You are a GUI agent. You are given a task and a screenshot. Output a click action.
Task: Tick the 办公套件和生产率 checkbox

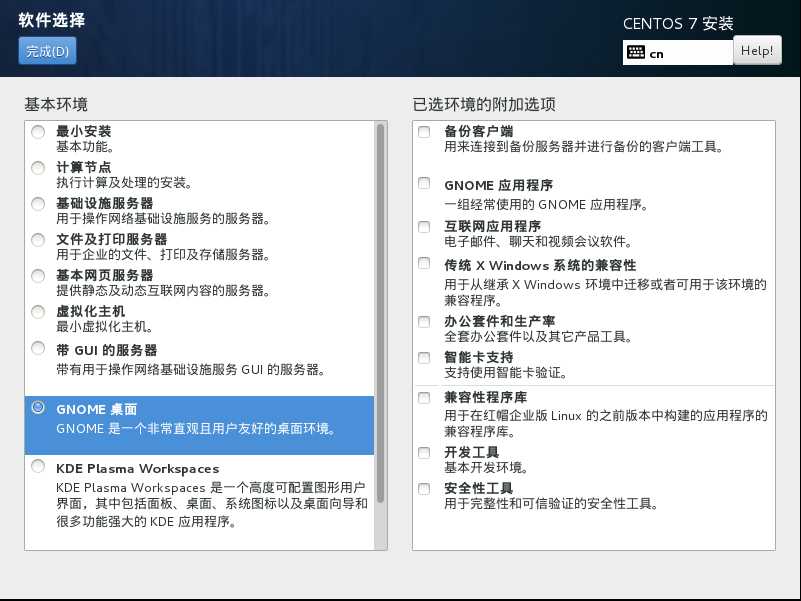[x=424, y=322]
